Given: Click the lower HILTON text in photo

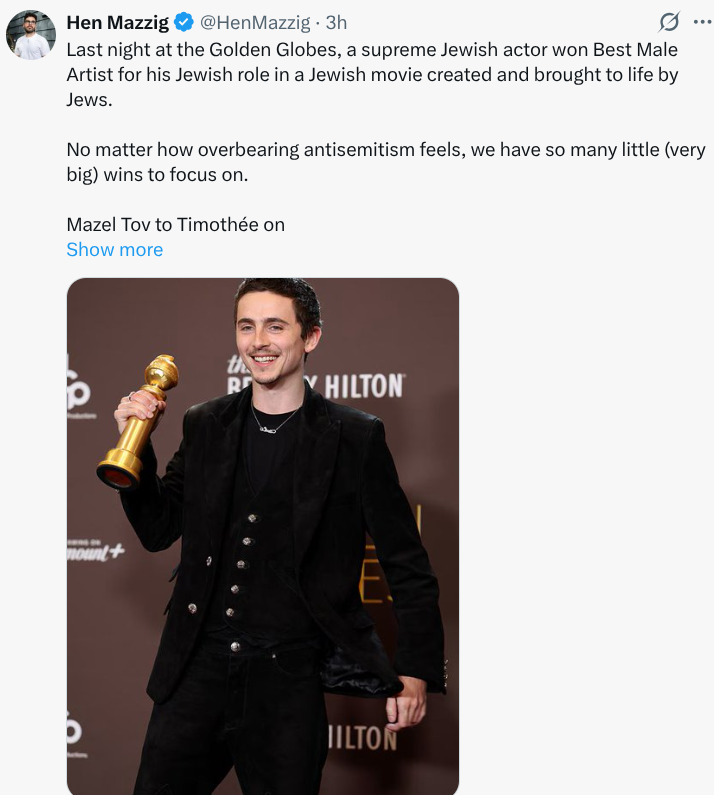Looking at the screenshot, I should 362,738.
